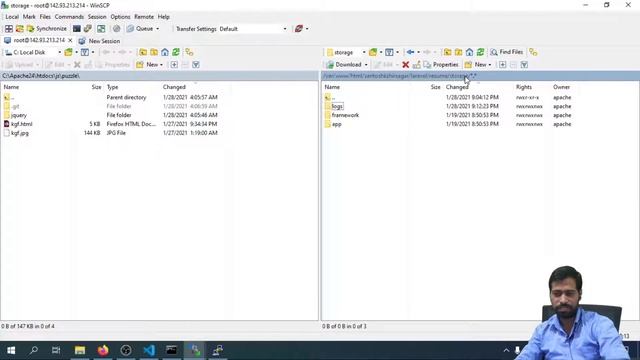The image size is (640, 360).
Task: Go to local root directory icon
Action: [x=154, y=52]
